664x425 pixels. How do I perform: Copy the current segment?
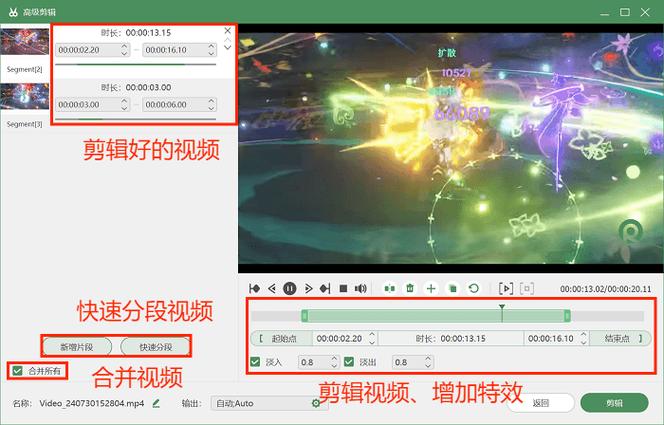[452, 289]
